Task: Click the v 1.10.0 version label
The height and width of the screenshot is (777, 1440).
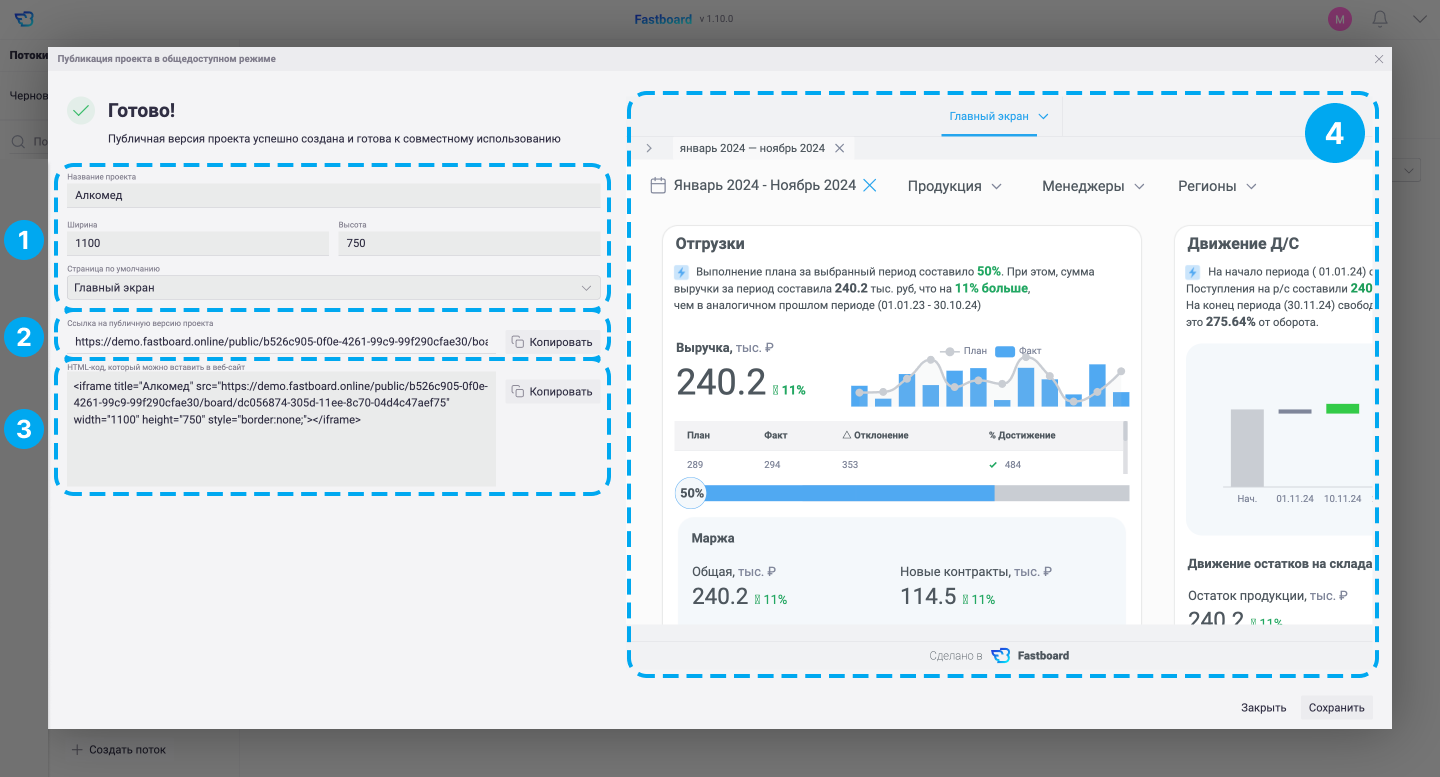Action: click(717, 19)
